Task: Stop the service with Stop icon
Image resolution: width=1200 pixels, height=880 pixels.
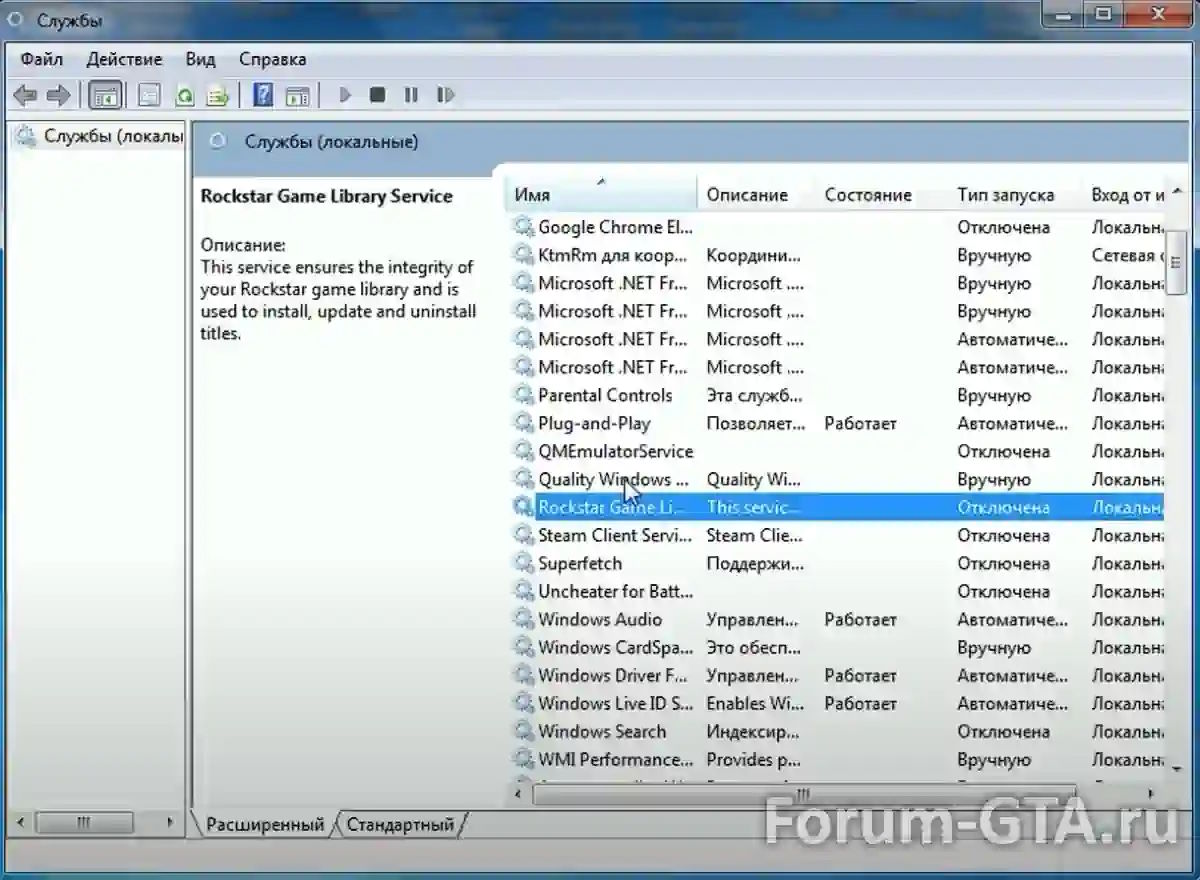Action: pos(377,95)
